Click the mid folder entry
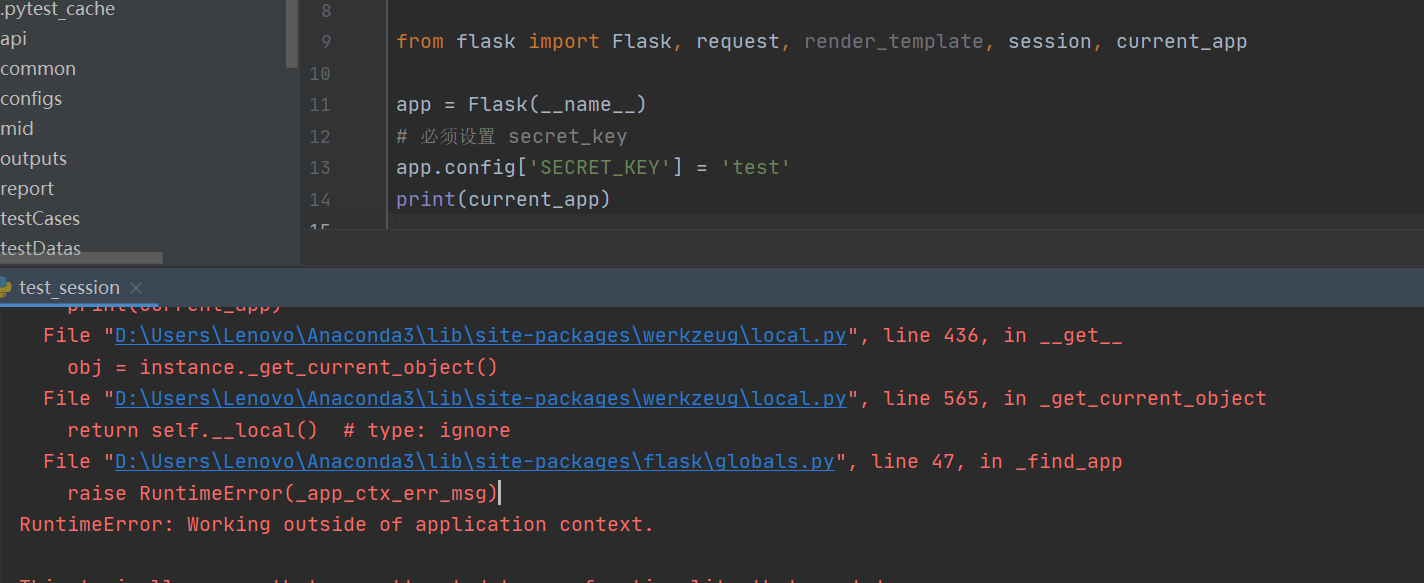The height and width of the screenshot is (583, 1424). [17, 129]
